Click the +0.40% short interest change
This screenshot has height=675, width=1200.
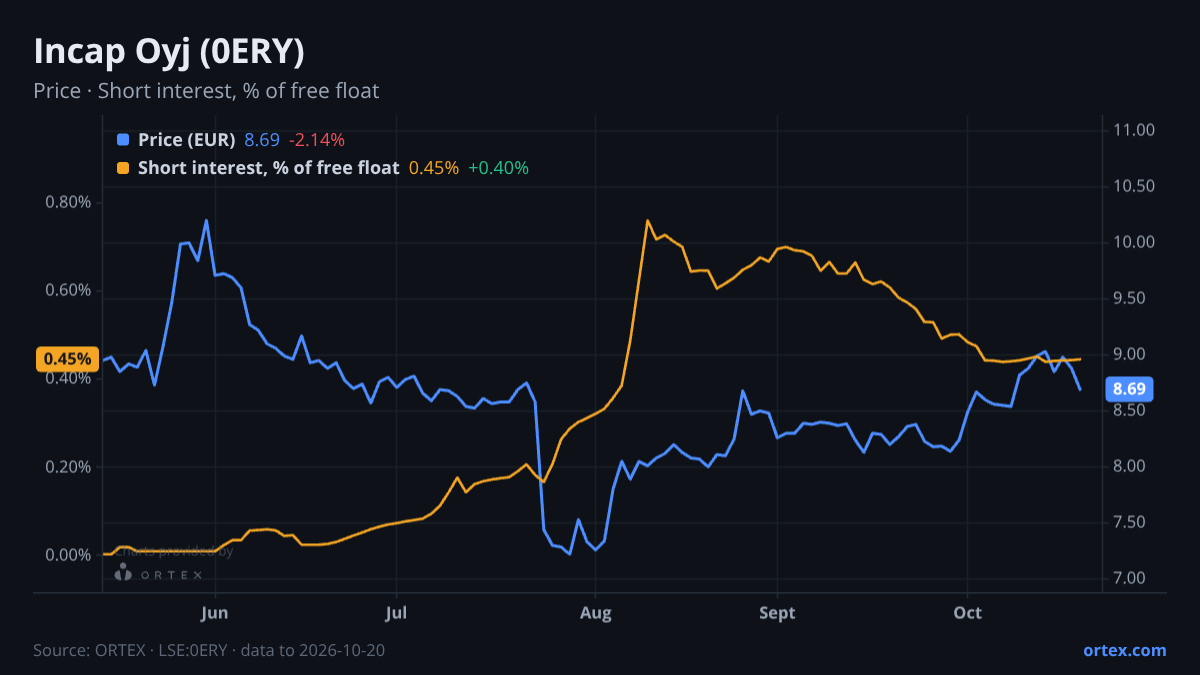(498, 168)
